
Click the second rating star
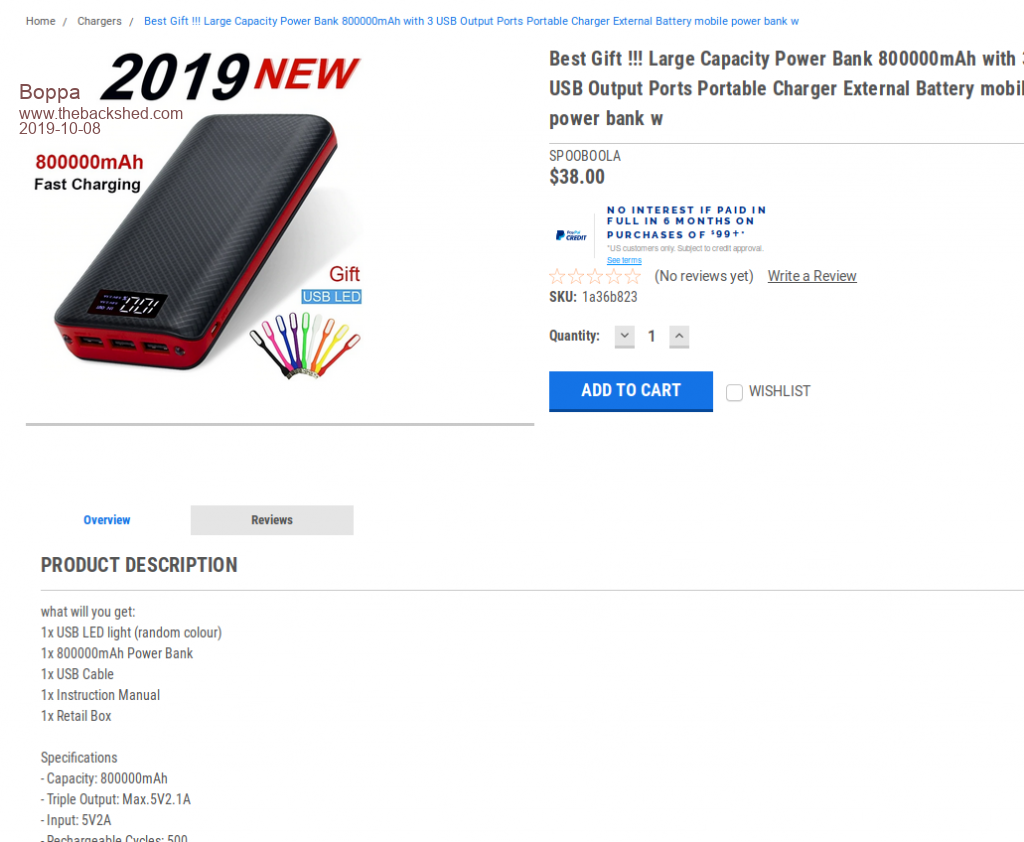(x=576, y=276)
